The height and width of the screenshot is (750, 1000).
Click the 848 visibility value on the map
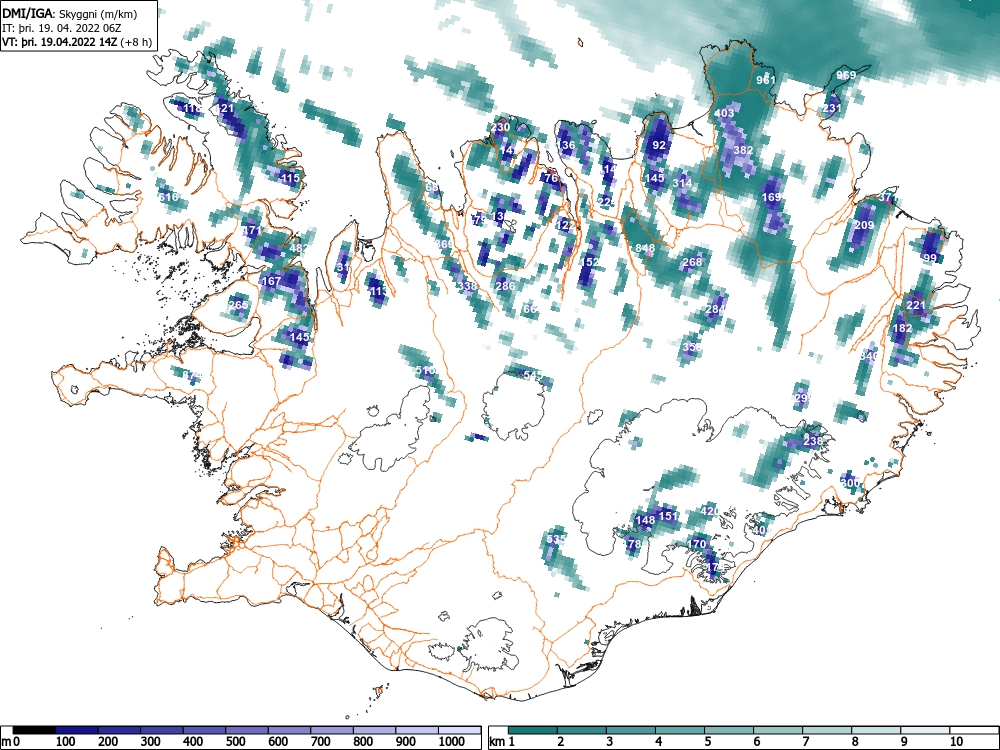645,248
